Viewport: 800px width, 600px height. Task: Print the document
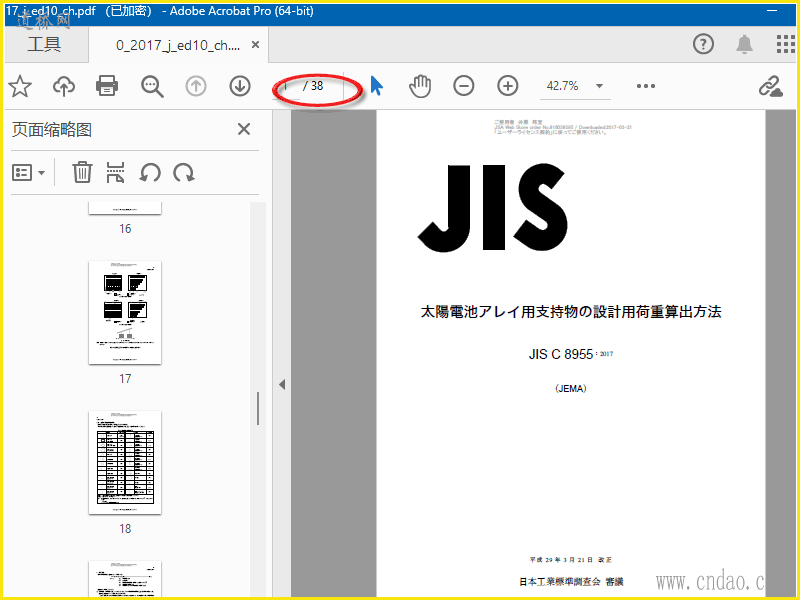pos(107,86)
